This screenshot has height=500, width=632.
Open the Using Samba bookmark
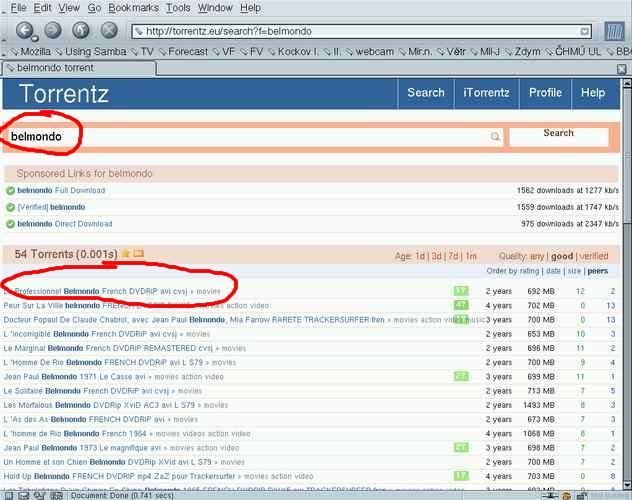click(x=91, y=52)
